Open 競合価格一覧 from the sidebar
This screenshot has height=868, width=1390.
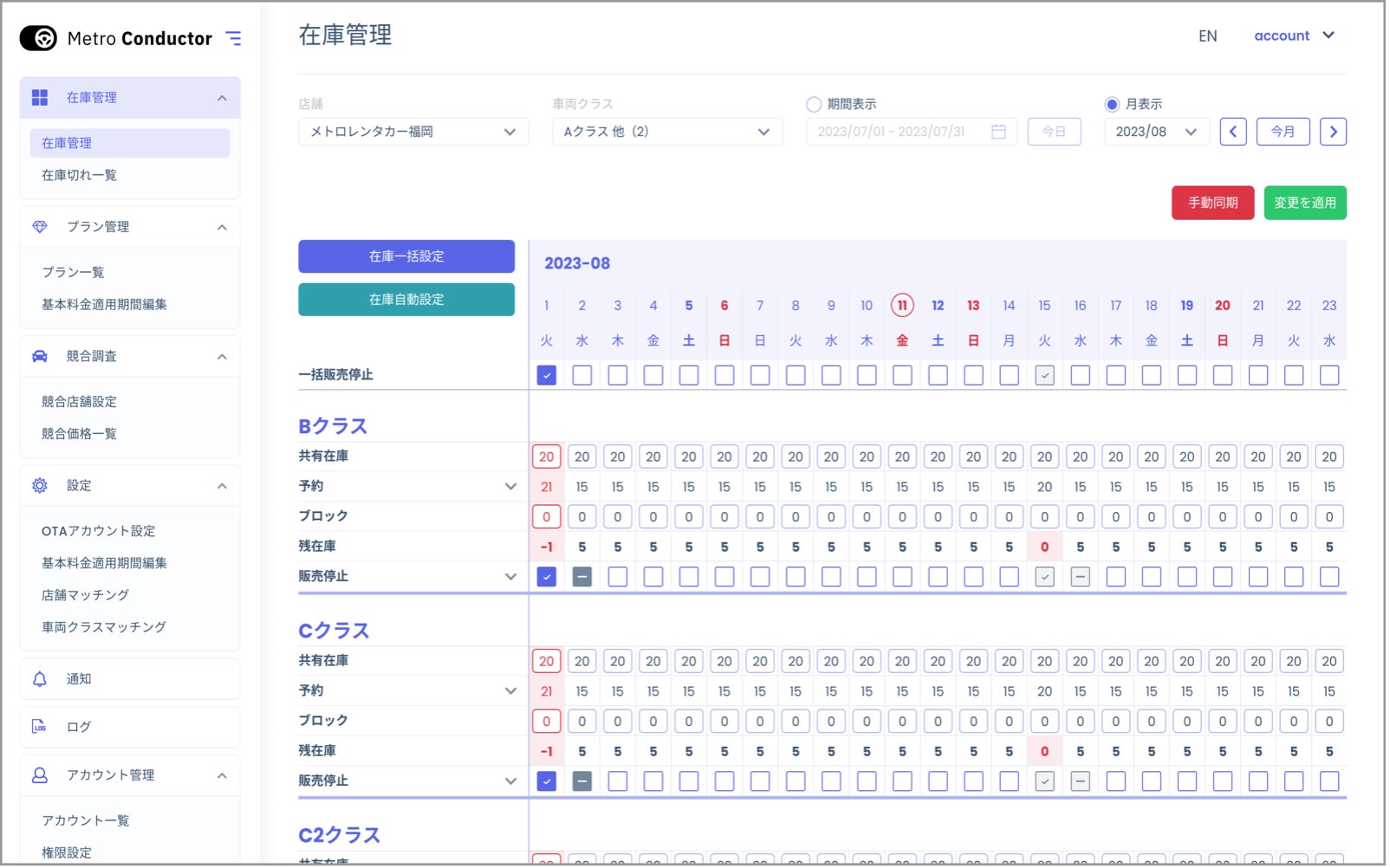pyautogui.click(x=80, y=435)
